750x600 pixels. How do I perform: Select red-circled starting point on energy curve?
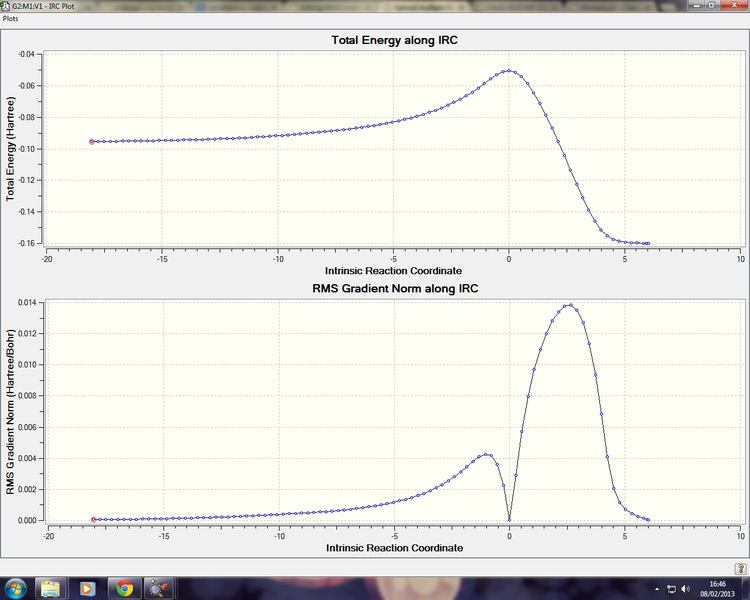coord(92,142)
